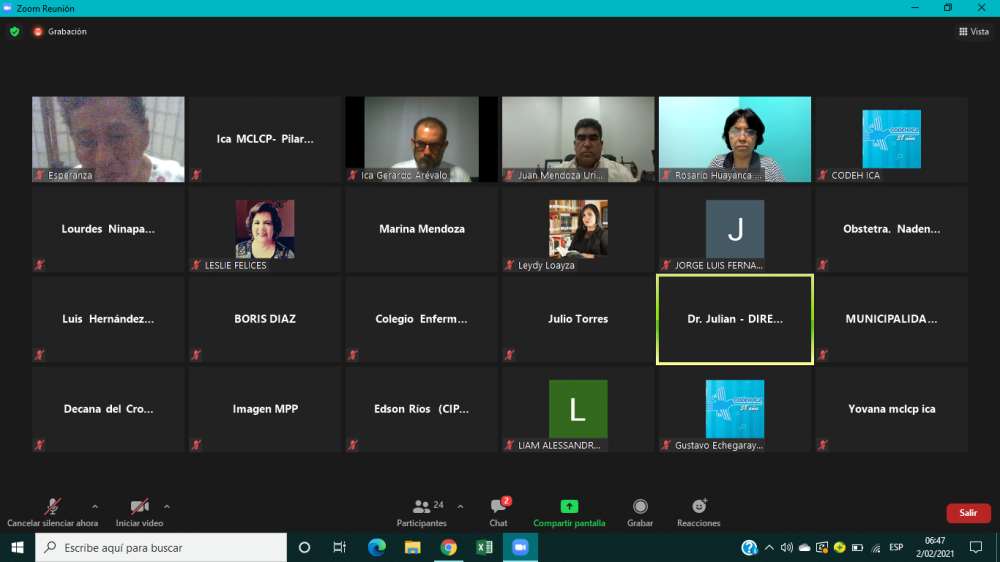Viewport: 1000px width, 562px height.
Task: Show hidden icons in system tray
Action: [x=768, y=547]
